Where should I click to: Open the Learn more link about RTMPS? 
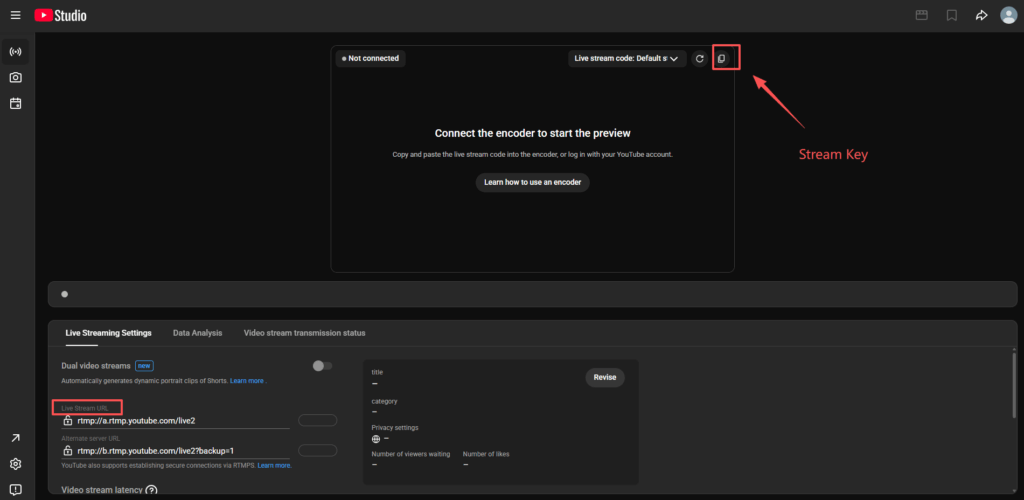tap(274, 466)
